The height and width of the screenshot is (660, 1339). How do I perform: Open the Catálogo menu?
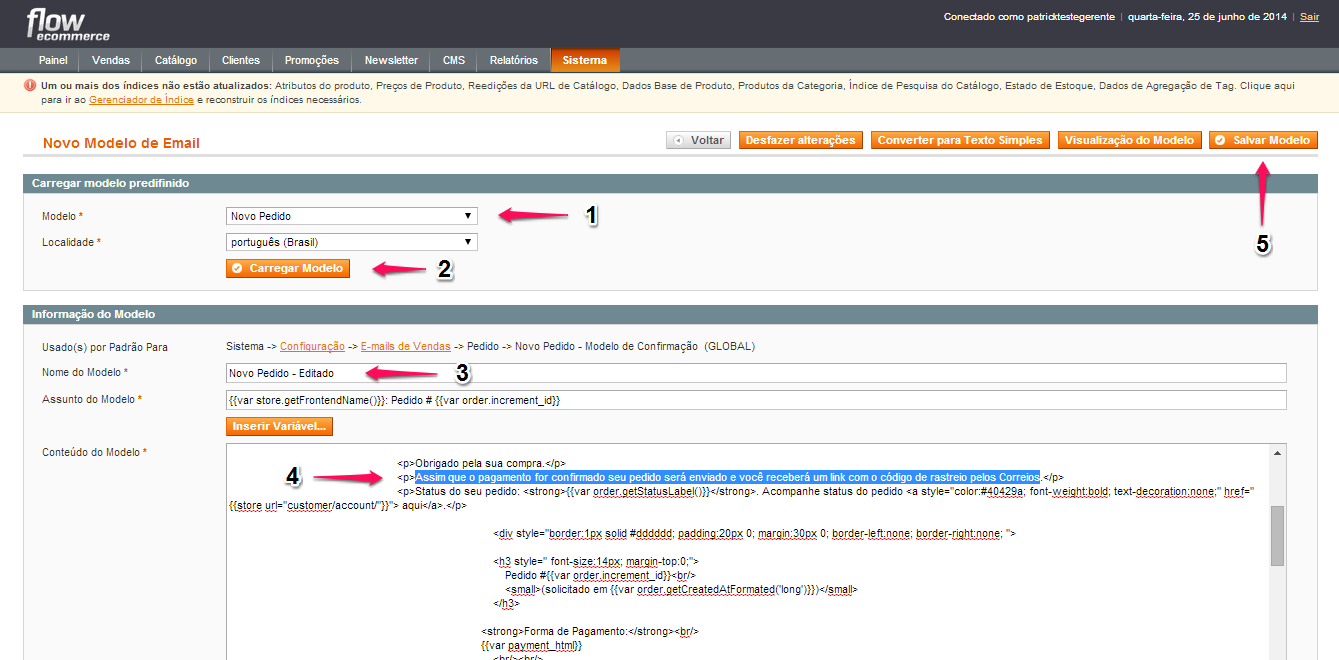176,60
